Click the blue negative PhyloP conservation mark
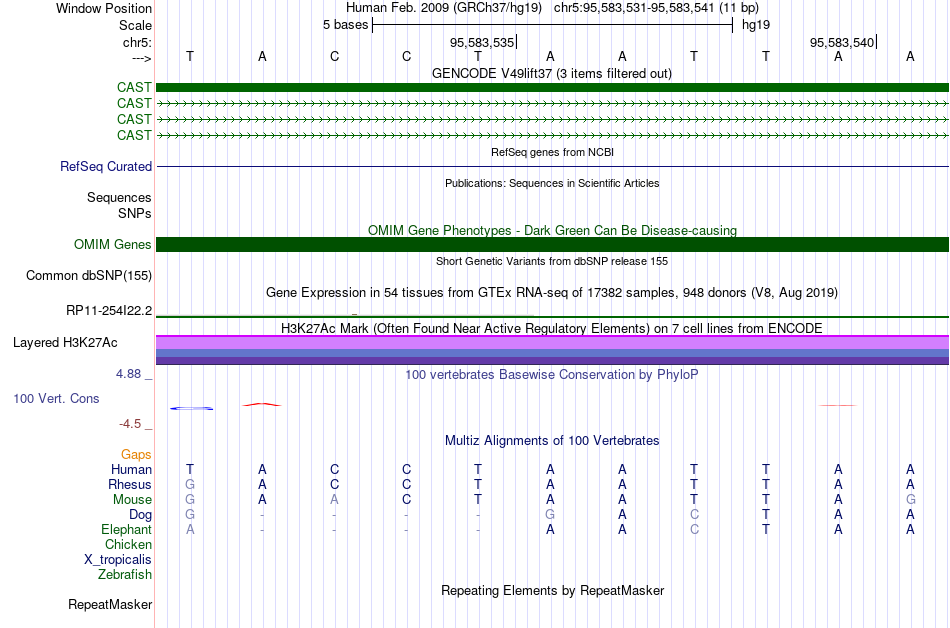The height and width of the screenshot is (628, 950). coord(191,409)
